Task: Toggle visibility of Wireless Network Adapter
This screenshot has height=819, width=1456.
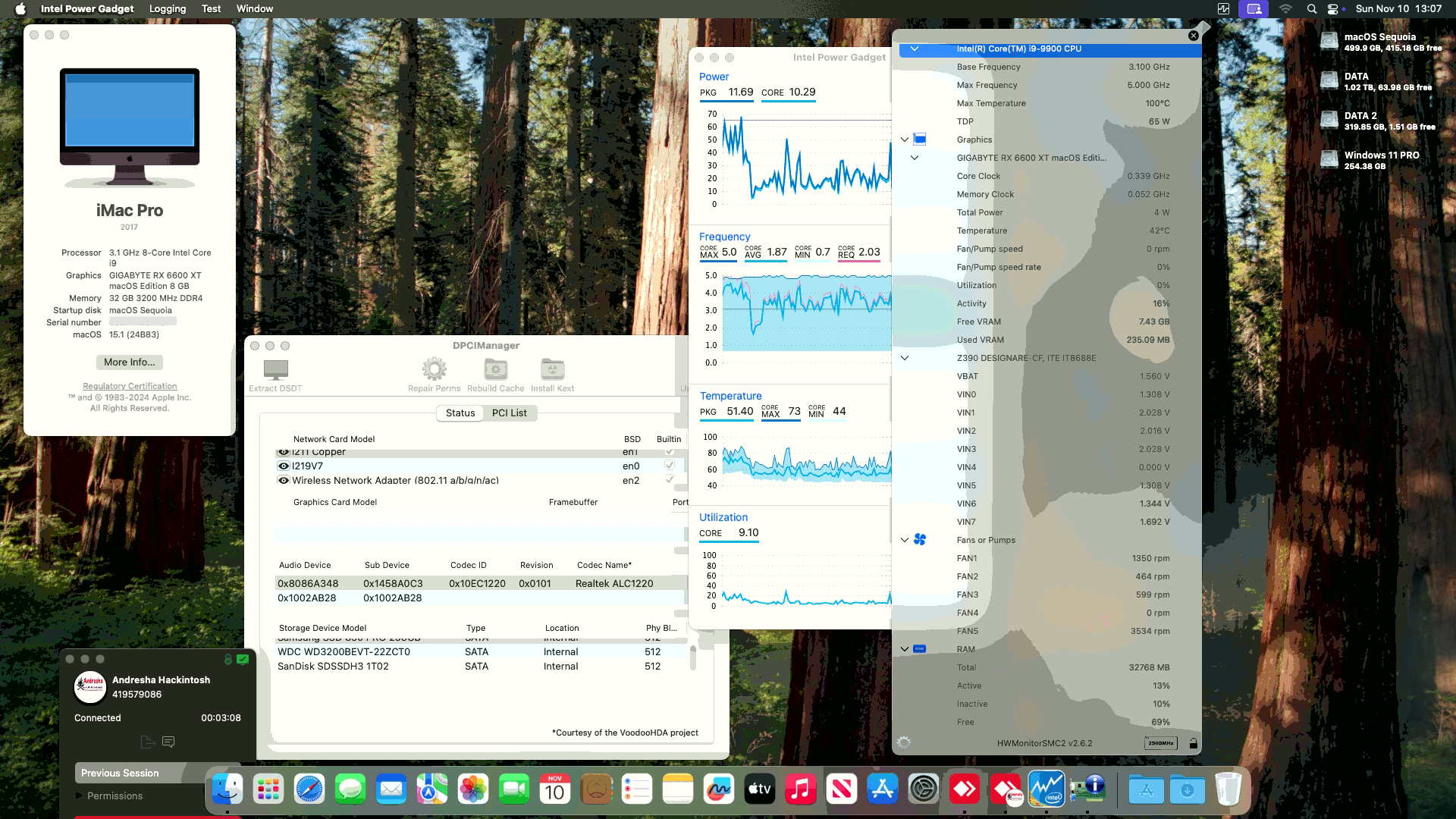Action: [x=283, y=480]
